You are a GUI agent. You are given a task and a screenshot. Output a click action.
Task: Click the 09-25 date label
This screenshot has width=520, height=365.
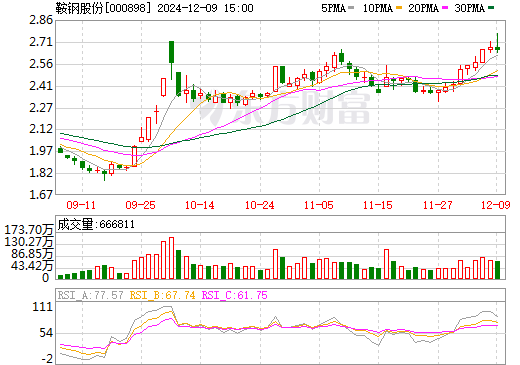pyautogui.click(x=141, y=205)
